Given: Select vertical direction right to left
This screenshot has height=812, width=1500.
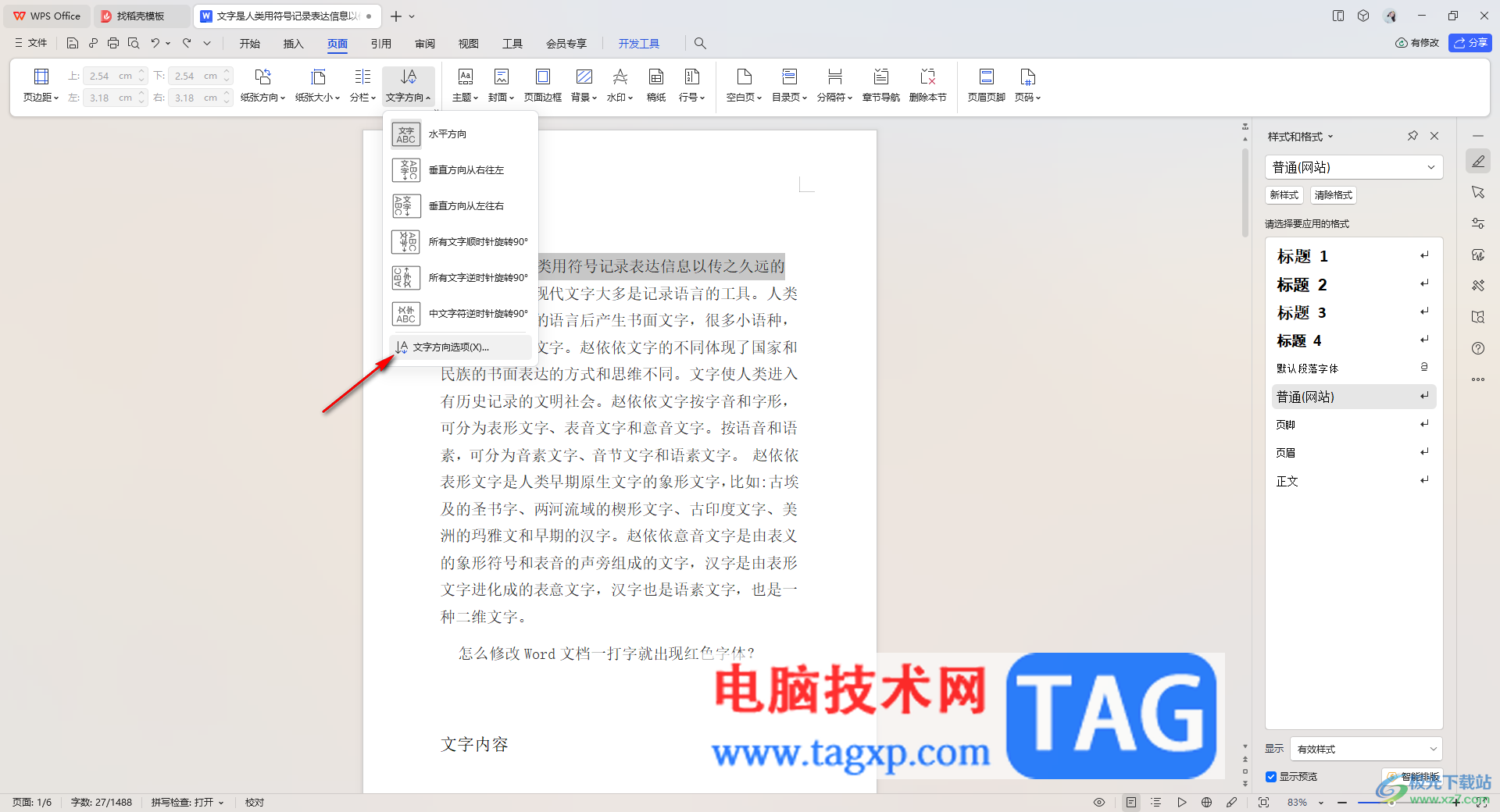Looking at the screenshot, I should (x=461, y=170).
